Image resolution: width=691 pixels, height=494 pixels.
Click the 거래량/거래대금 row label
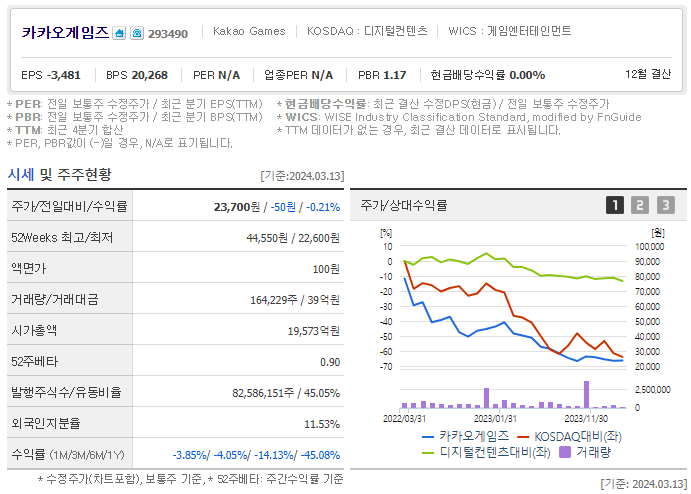coord(55,299)
